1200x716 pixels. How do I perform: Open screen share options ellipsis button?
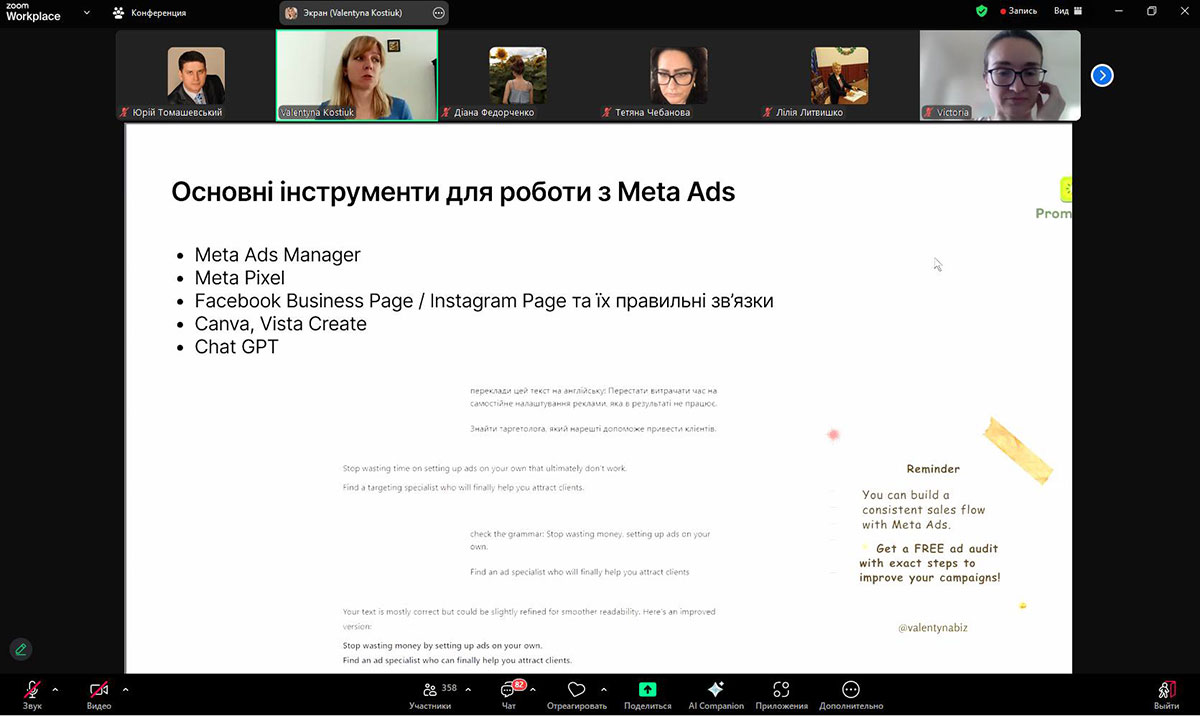click(438, 13)
